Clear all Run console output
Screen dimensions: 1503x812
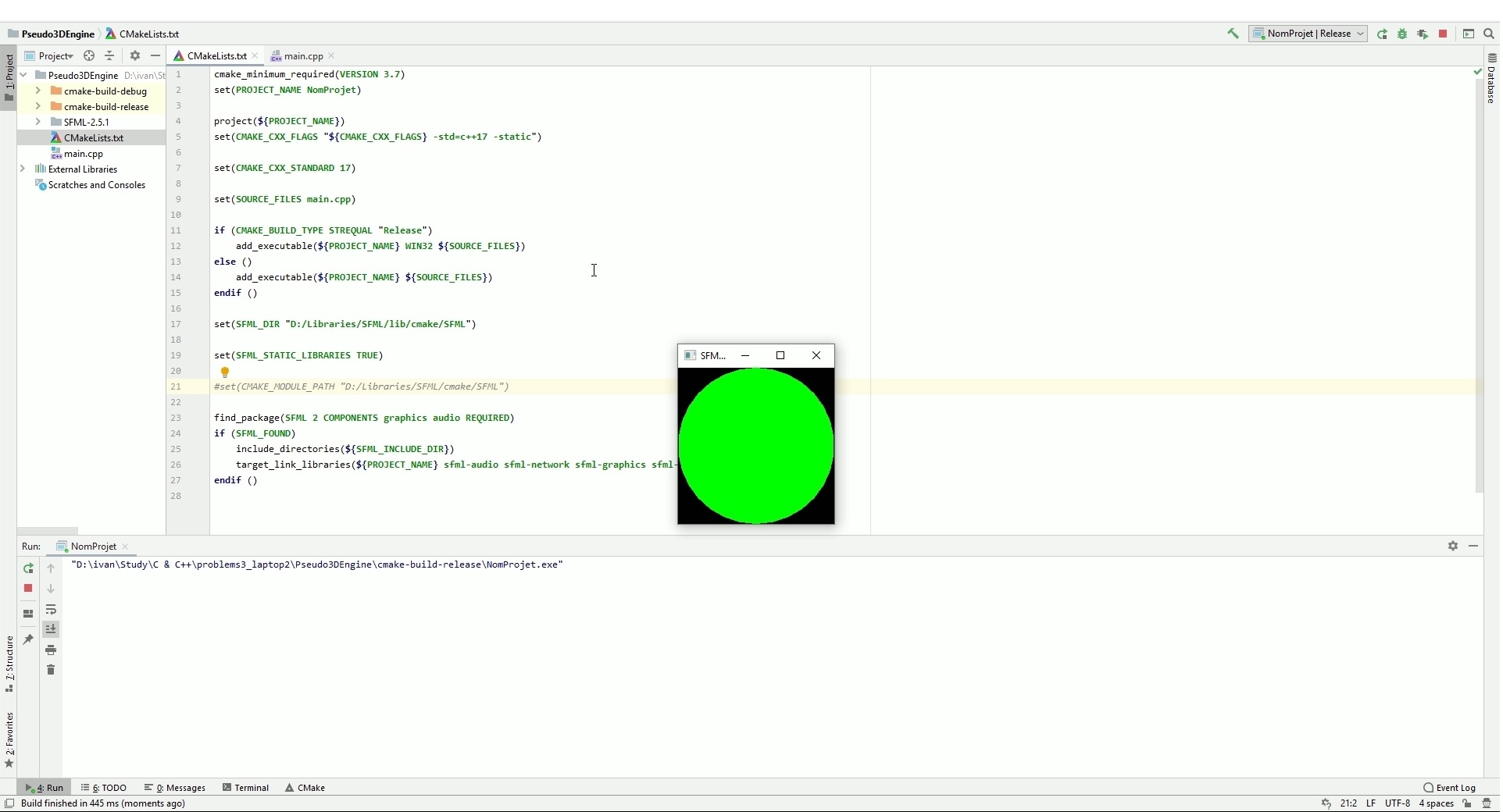tap(51, 670)
